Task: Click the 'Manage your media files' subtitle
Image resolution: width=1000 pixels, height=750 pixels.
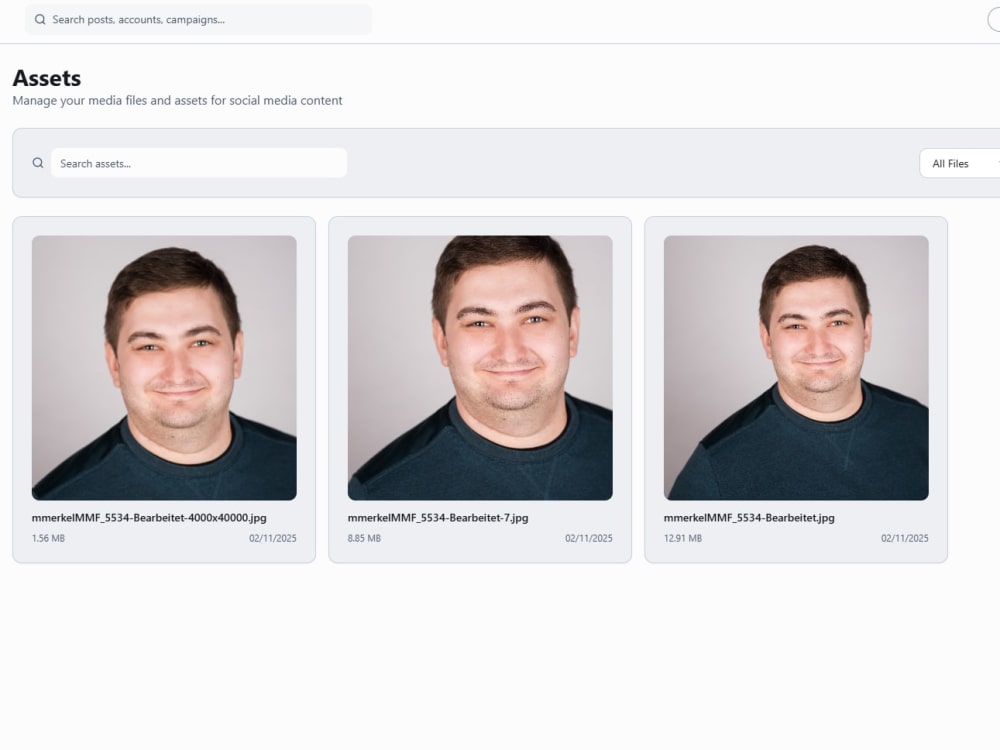Action: point(178,101)
